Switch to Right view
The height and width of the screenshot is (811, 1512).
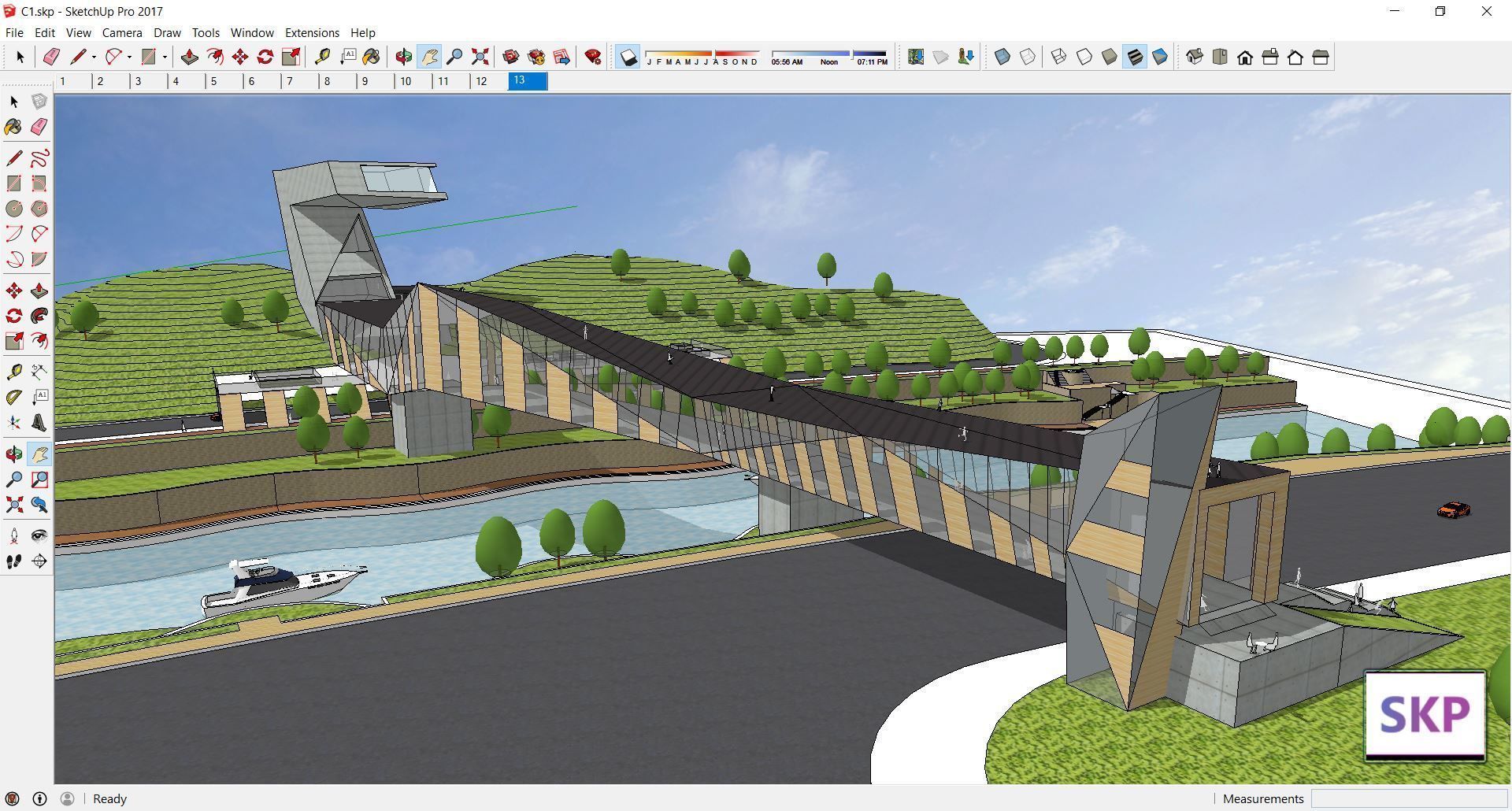coord(1270,57)
